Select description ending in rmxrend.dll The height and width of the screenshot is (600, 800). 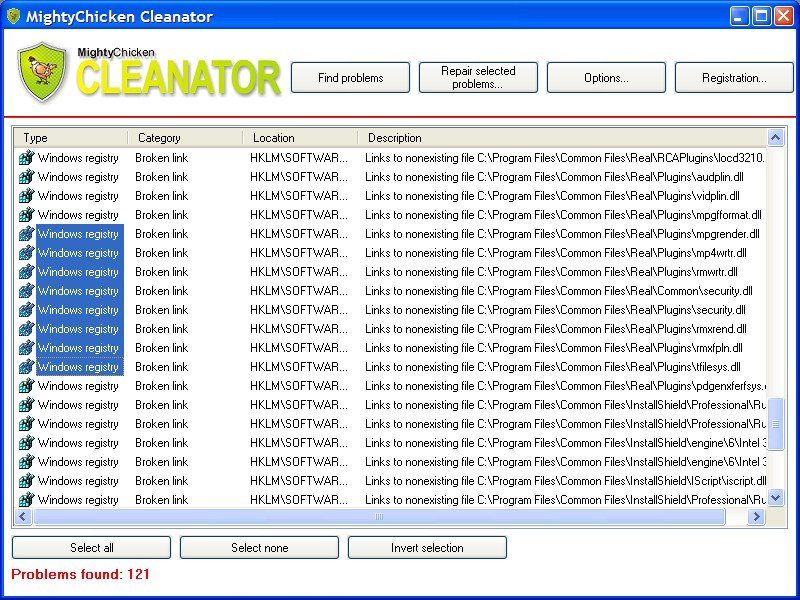556,329
